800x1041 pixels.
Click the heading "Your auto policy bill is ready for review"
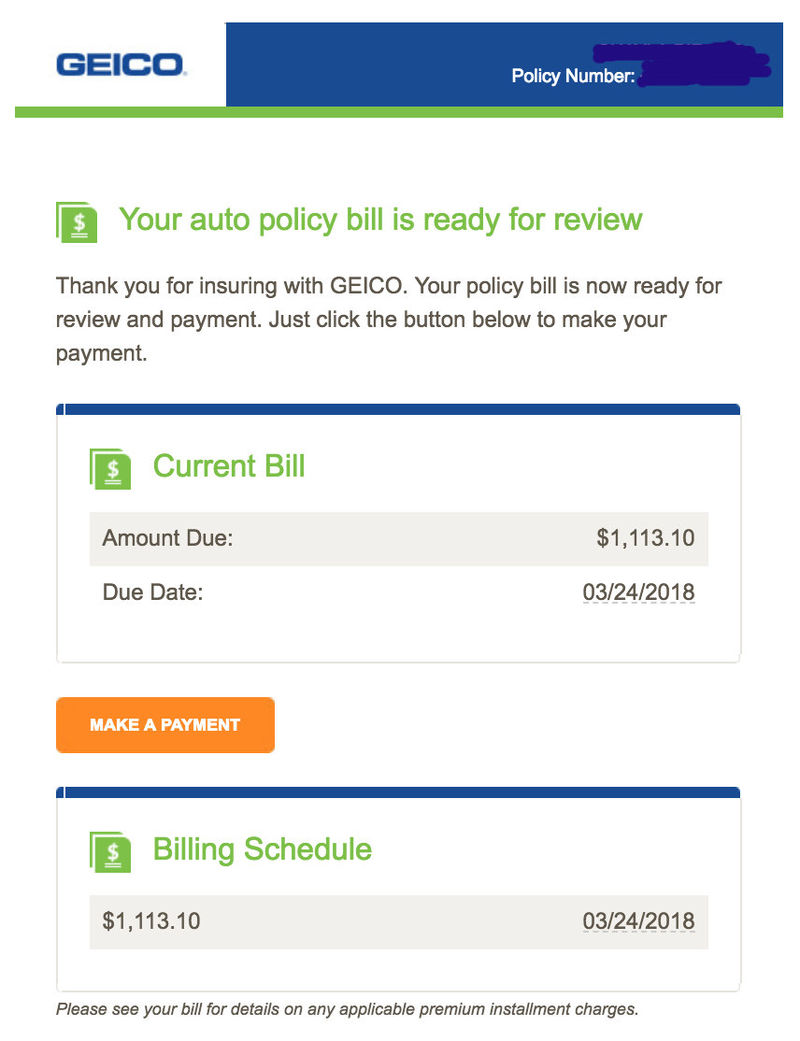point(380,219)
